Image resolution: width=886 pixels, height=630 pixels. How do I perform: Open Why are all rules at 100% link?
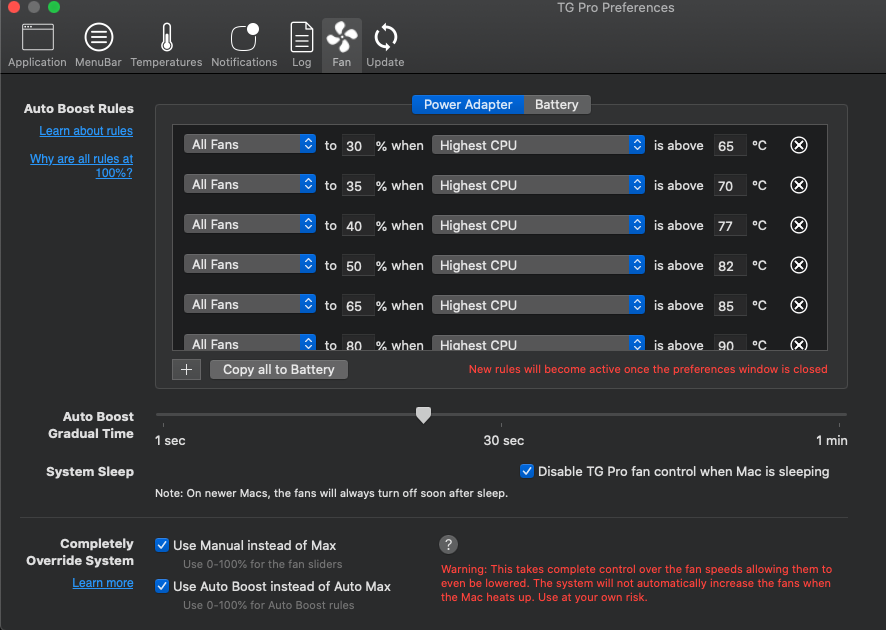pyautogui.click(x=82, y=166)
